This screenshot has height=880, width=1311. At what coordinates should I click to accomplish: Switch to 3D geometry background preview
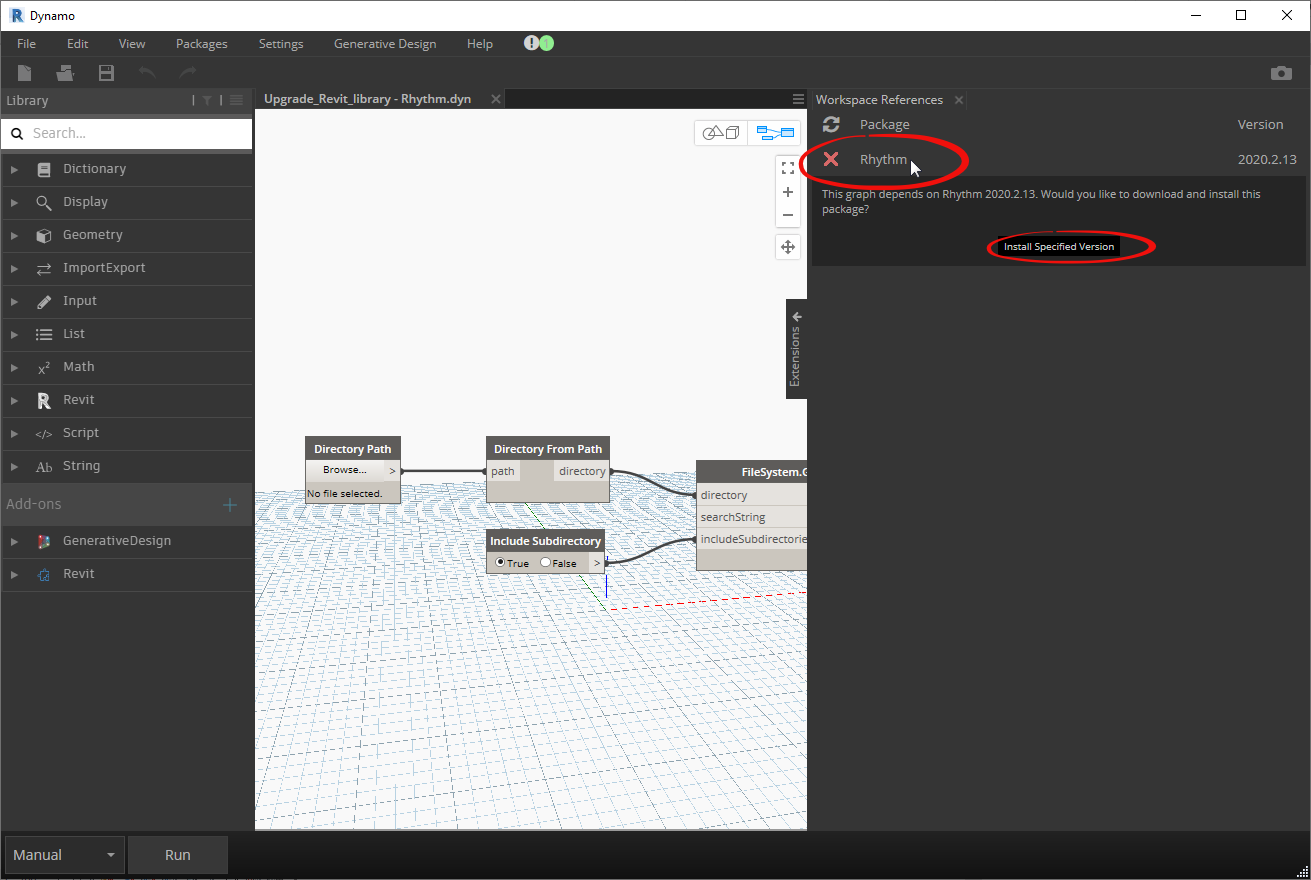(x=721, y=133)
